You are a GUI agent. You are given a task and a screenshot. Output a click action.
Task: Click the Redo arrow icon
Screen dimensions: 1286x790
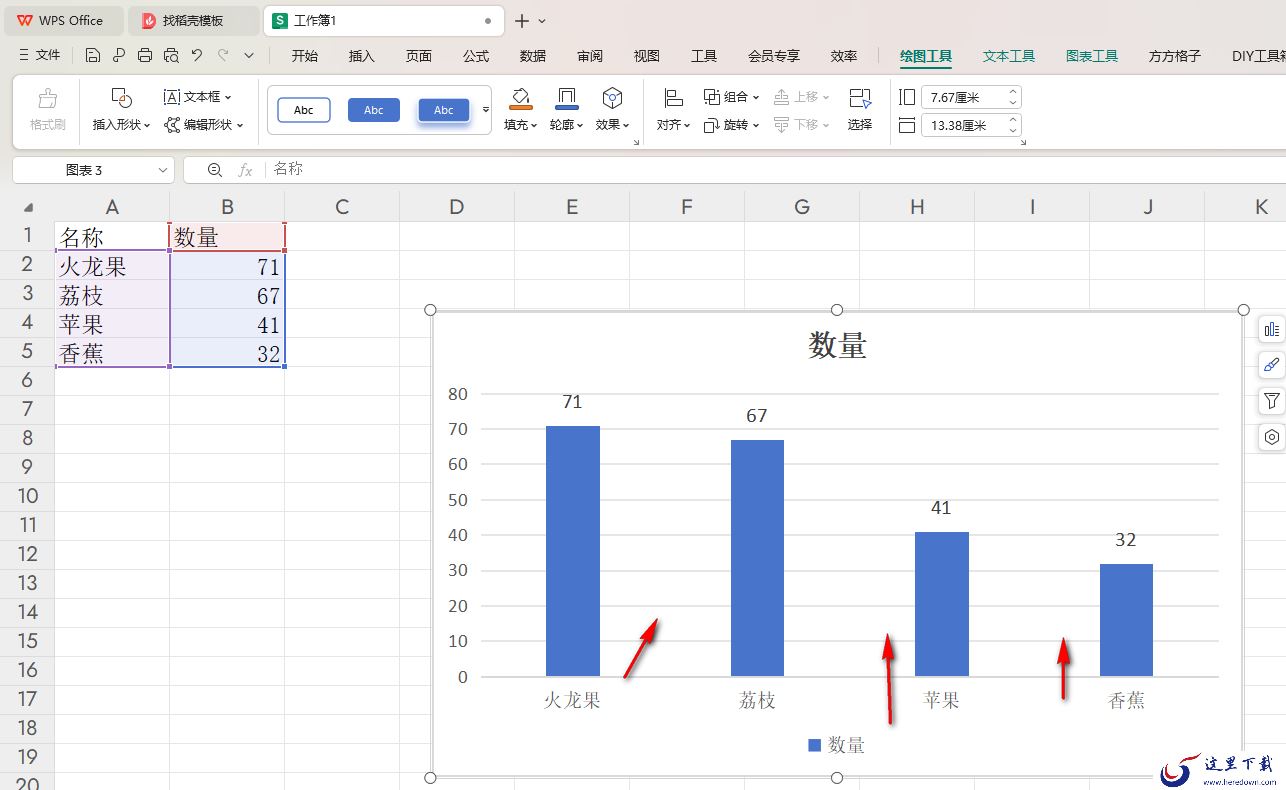223,56
